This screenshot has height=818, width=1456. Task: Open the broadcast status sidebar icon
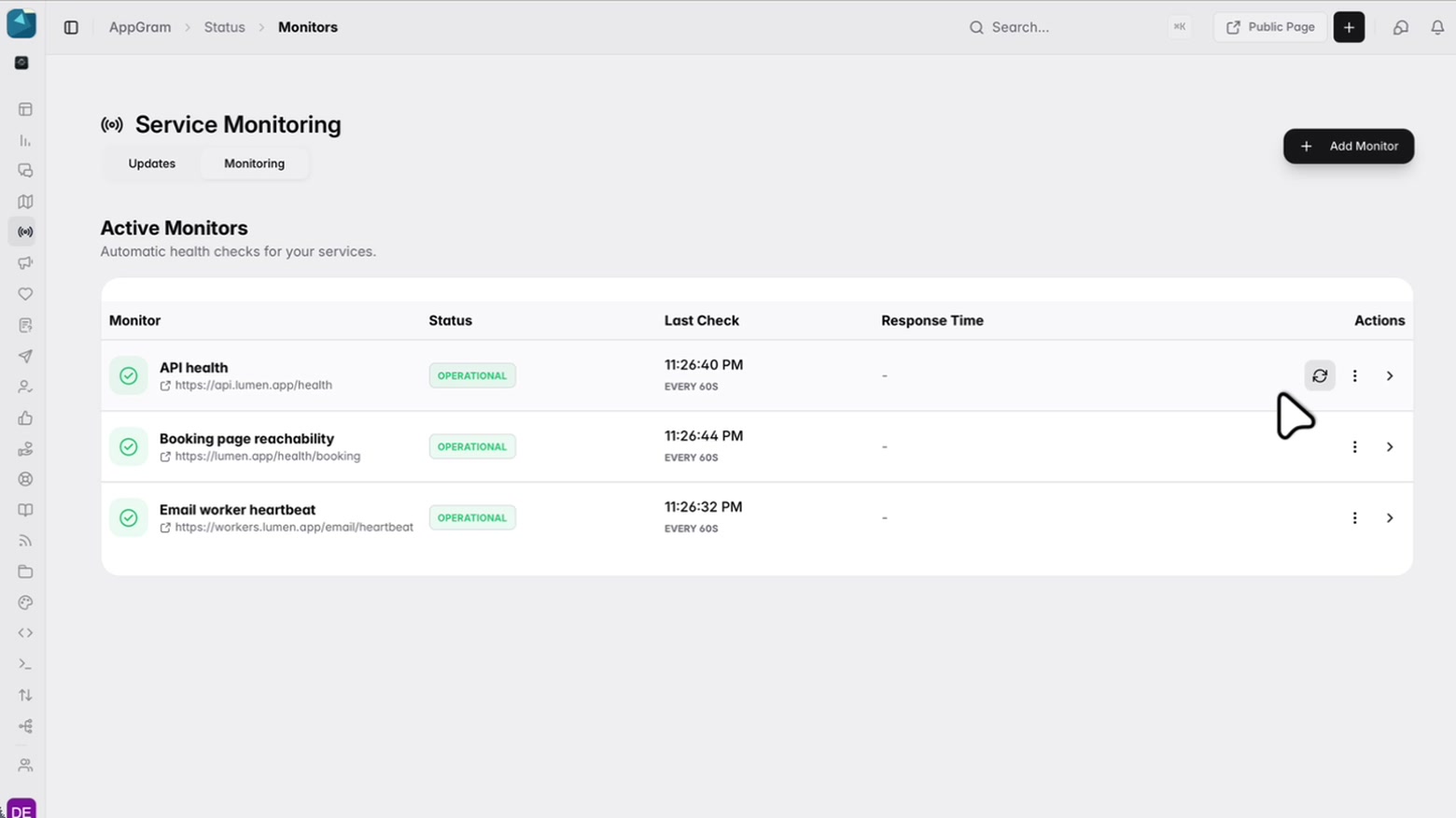(x=25, y=232)
